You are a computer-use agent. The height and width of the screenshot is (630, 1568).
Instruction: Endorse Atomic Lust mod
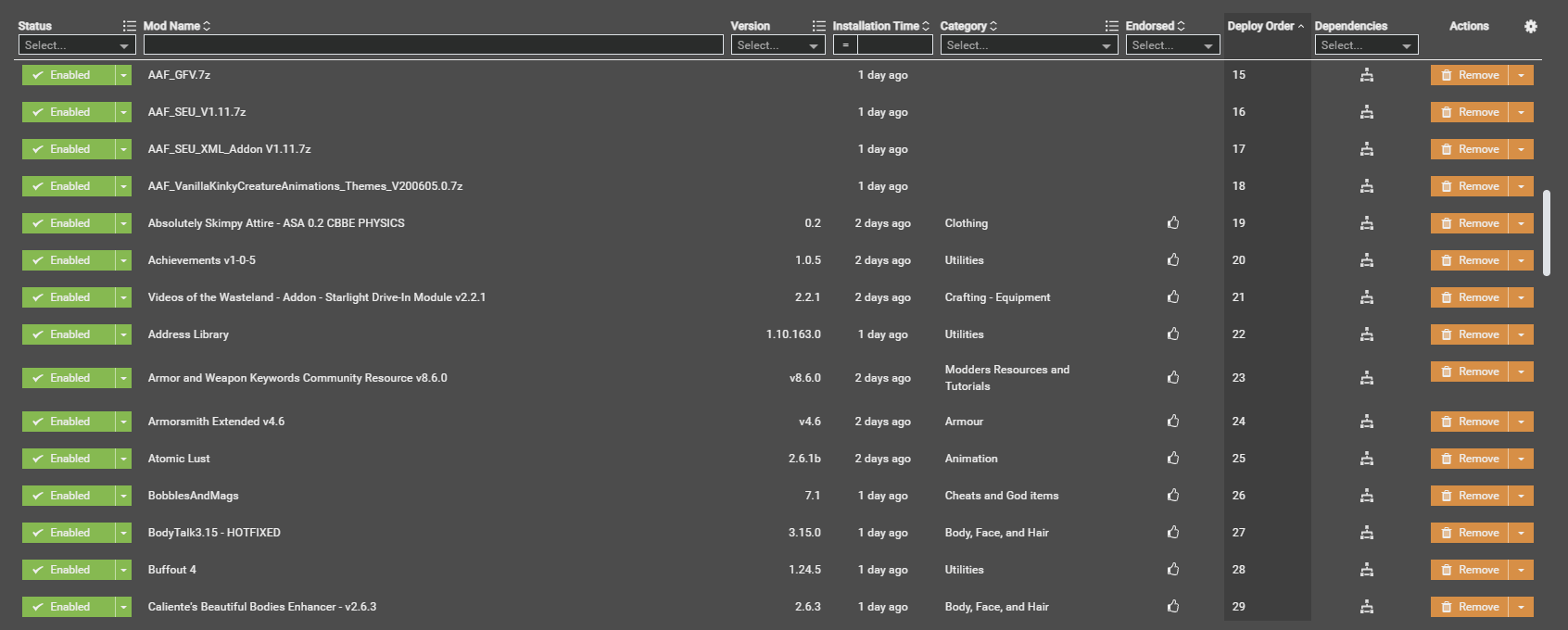tap(1173, 458)
